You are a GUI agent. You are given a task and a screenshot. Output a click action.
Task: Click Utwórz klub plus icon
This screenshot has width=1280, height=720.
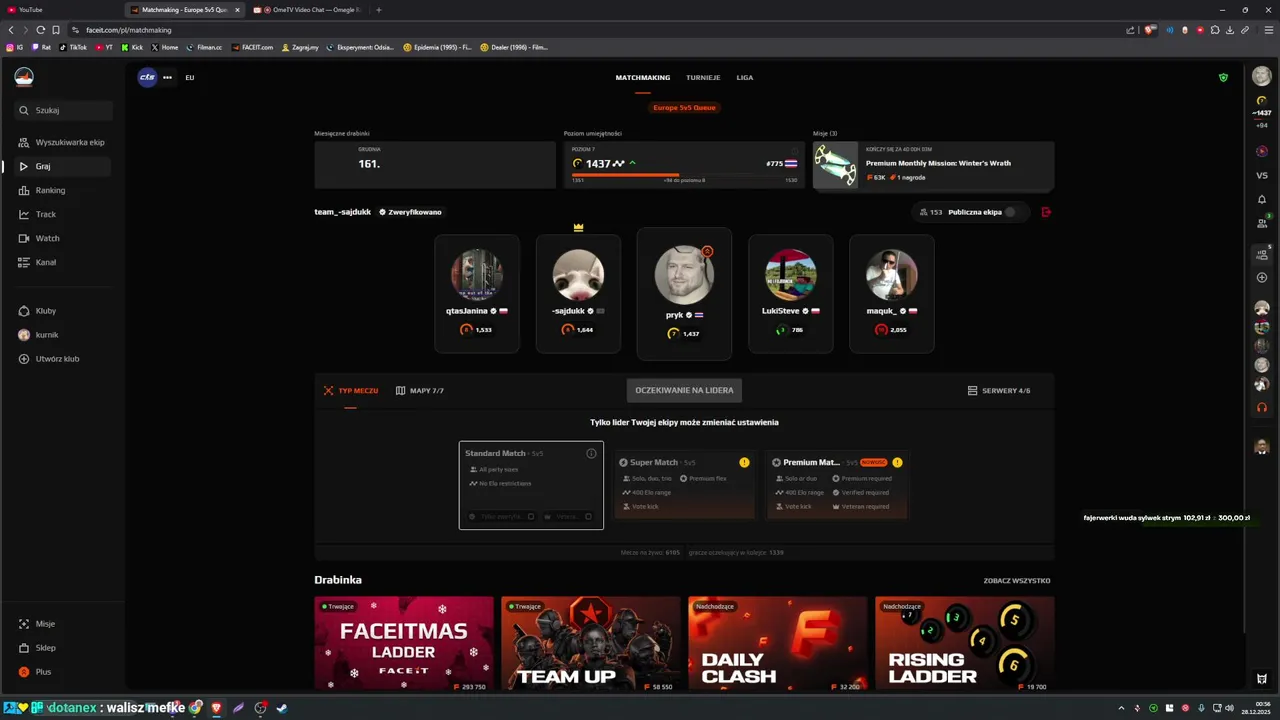[24, 359]
